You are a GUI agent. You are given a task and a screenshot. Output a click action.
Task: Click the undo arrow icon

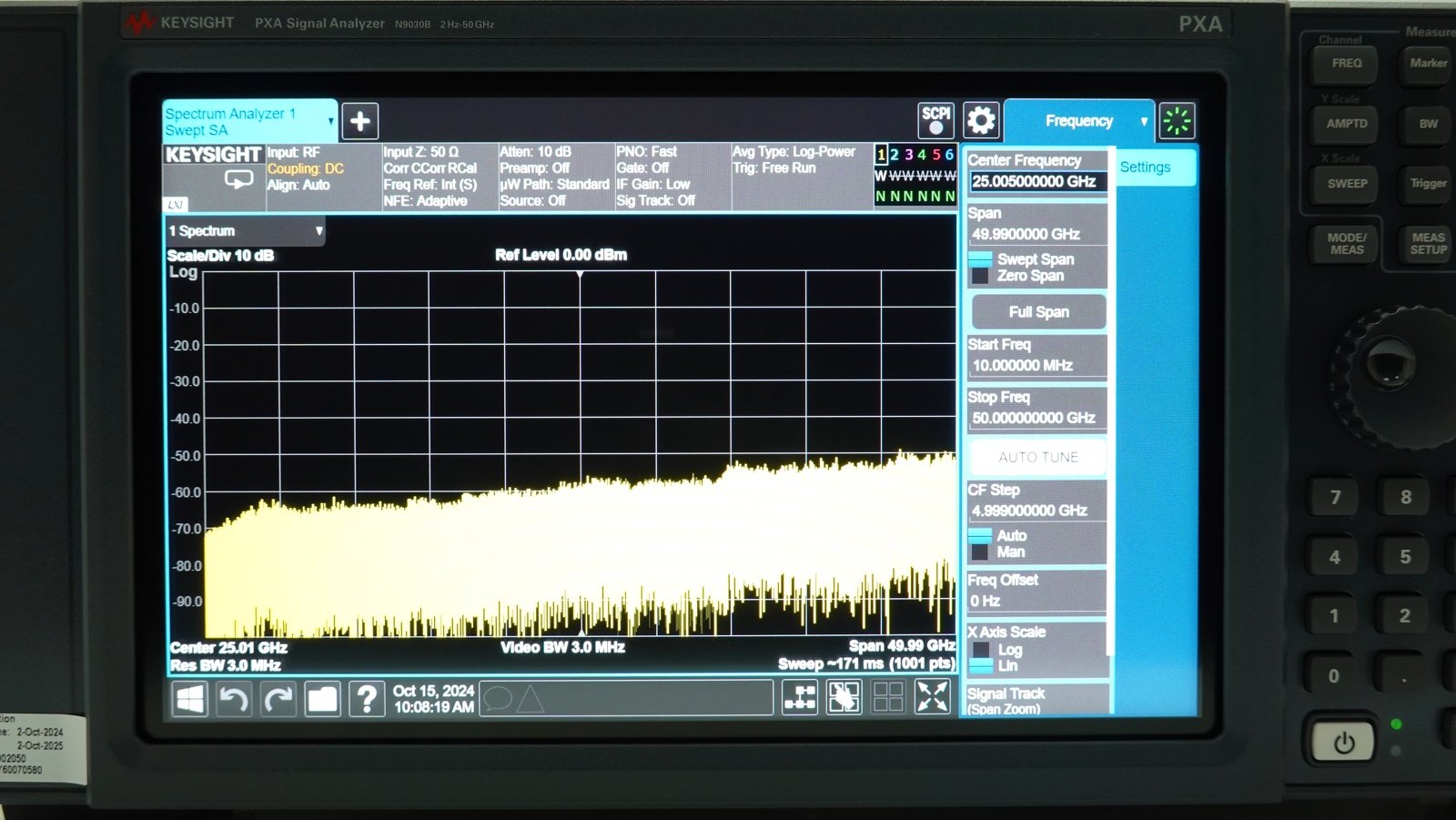pos(234,699)
